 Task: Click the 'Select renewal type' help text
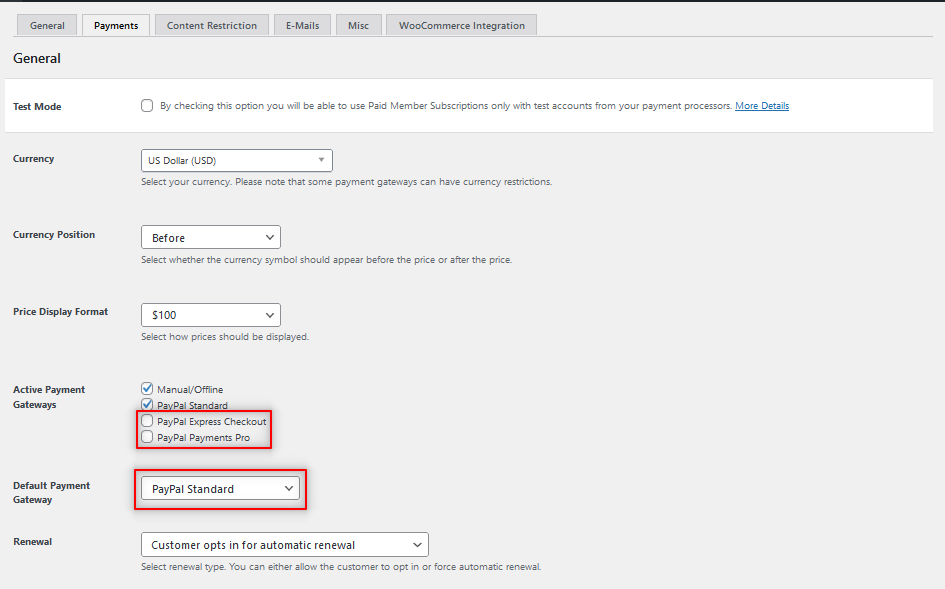coord(341,567)
